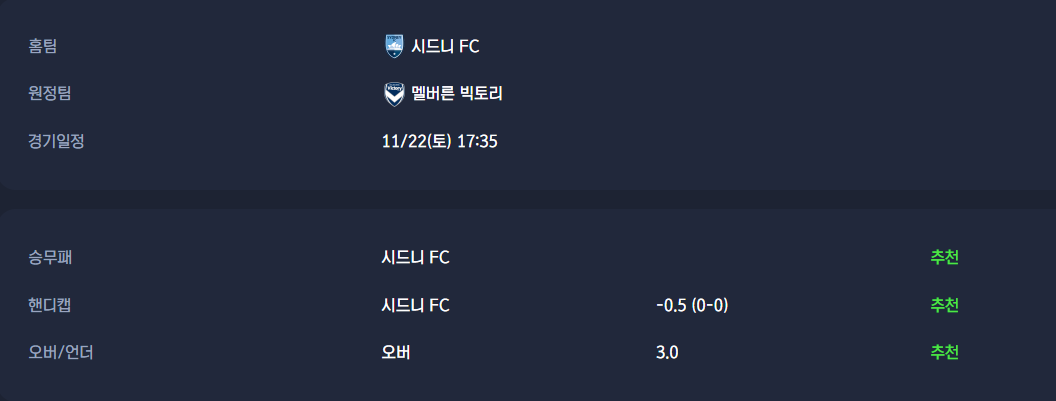Image resolution: width=1056 pixels, height=401 pixels.
Task: Select 멜버른 빅토리 away team name
Action: [x=457, y=94]
